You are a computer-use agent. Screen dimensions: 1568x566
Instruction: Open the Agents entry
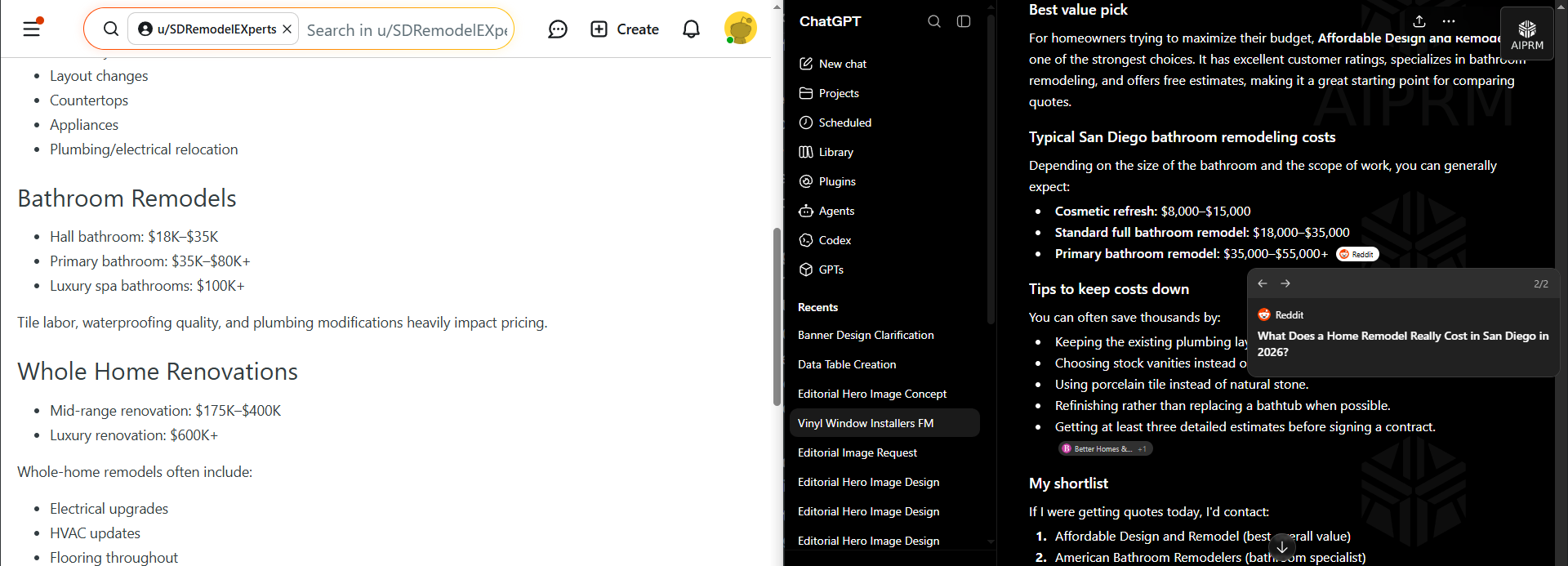coord(885,211)
